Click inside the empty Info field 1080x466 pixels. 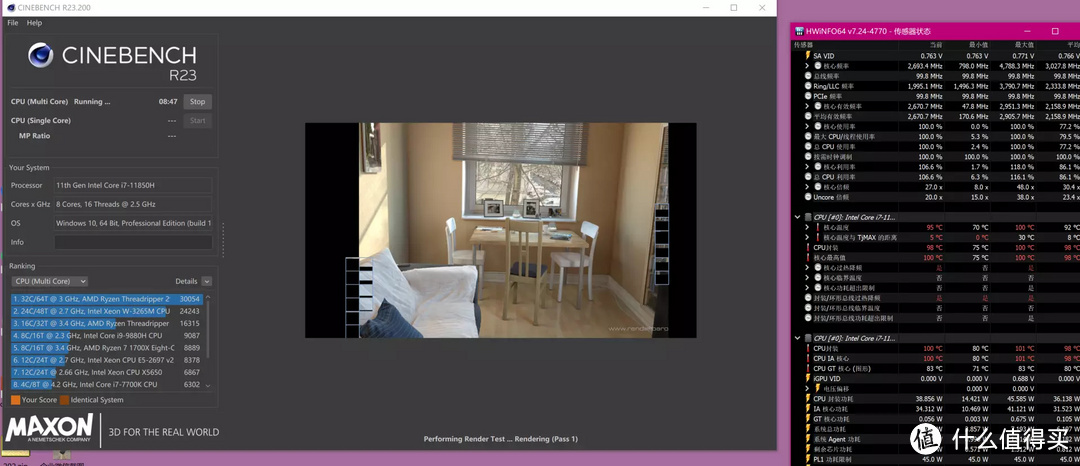pyautogui.click(x=133, y=242)
